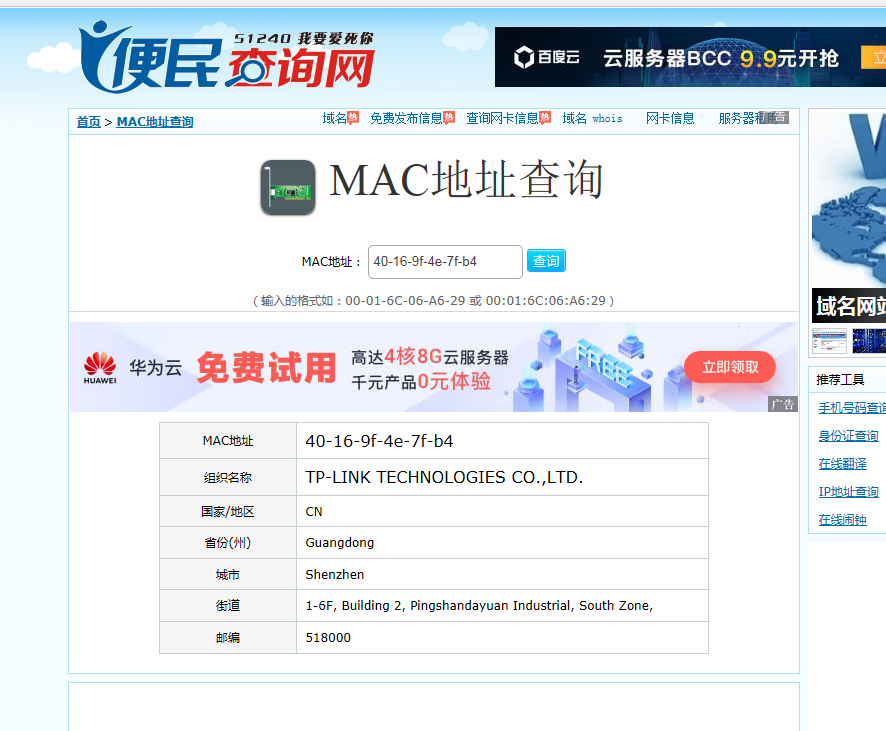
Task: Open the 首页 breadcrumb link
Action: click(89, 121)
